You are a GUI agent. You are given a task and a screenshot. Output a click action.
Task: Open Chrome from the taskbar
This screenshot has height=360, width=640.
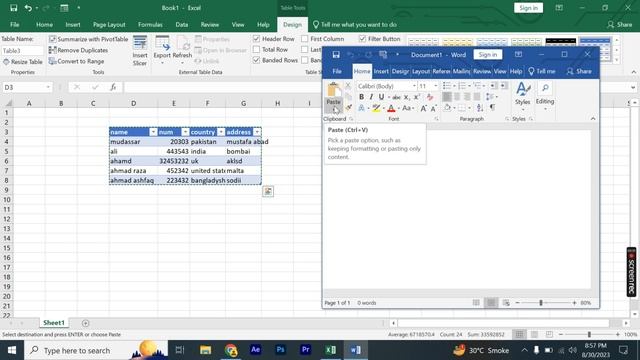(x=231, y=350)
